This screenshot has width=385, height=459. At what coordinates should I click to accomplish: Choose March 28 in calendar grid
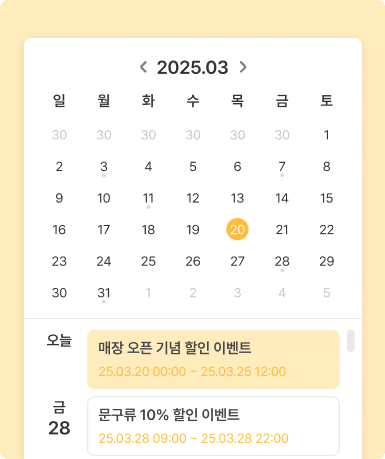(282, 261)
